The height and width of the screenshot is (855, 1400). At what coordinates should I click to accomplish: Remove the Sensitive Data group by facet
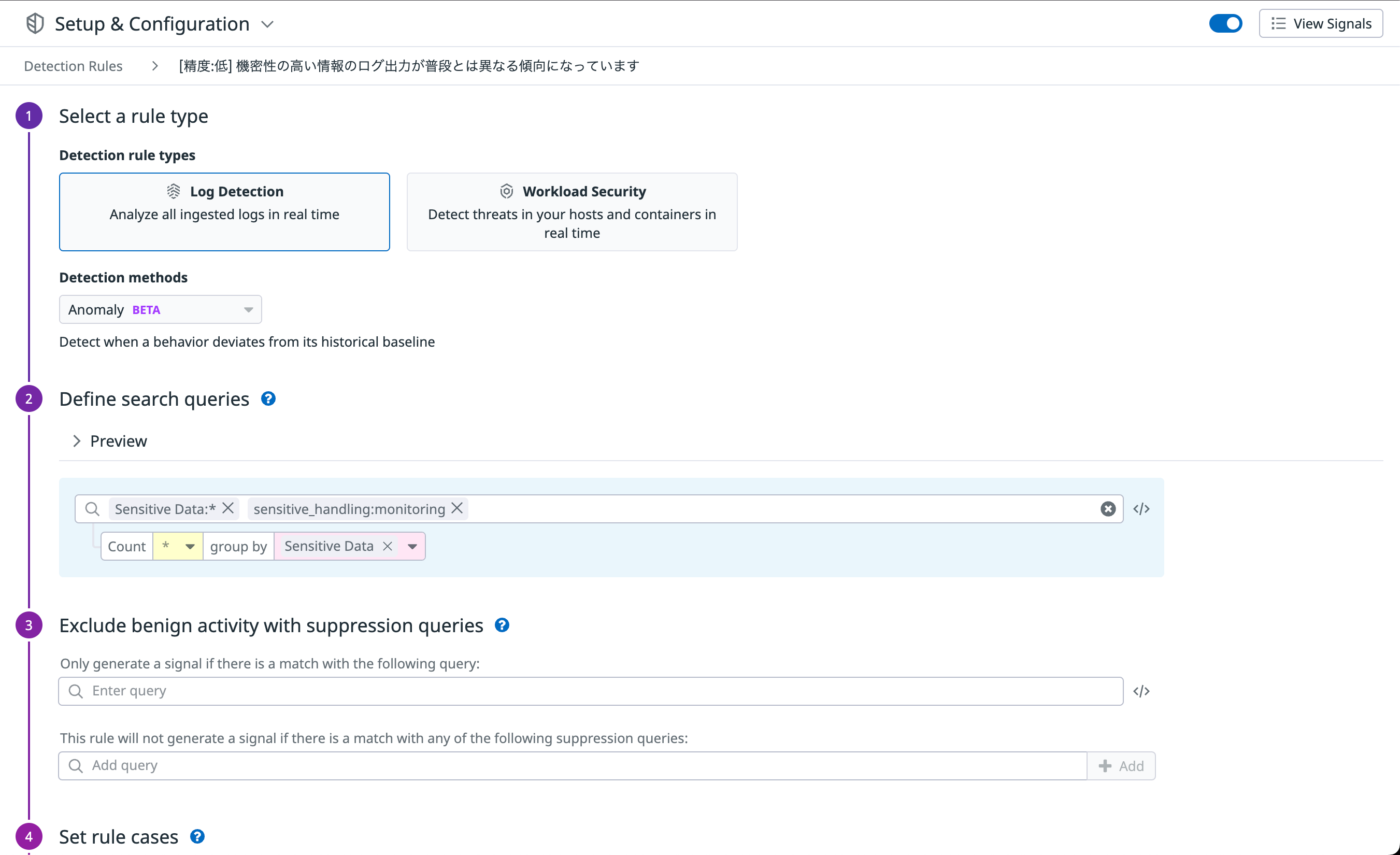pos(388,546)
